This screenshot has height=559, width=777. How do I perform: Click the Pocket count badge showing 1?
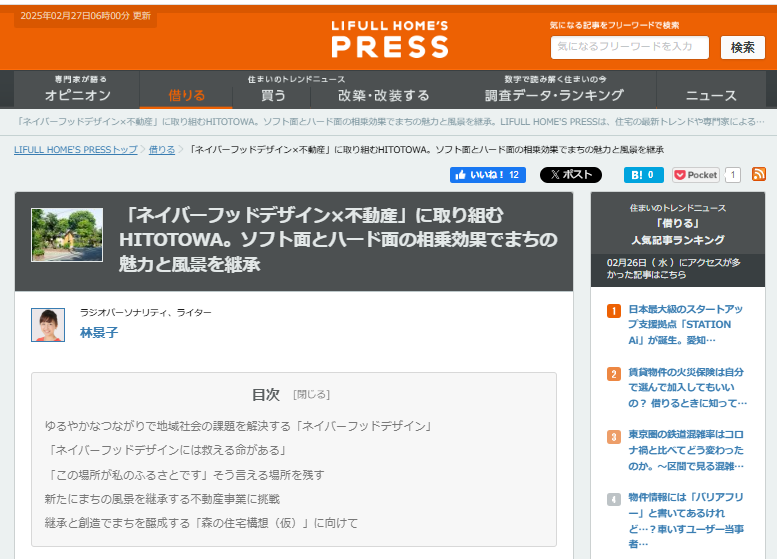point(733,175)
